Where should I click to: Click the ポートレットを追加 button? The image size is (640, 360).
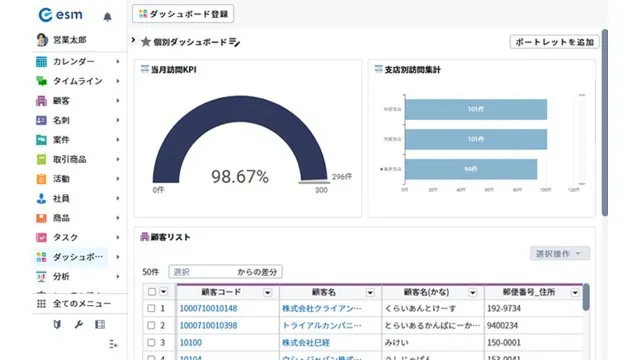[554, 42]
